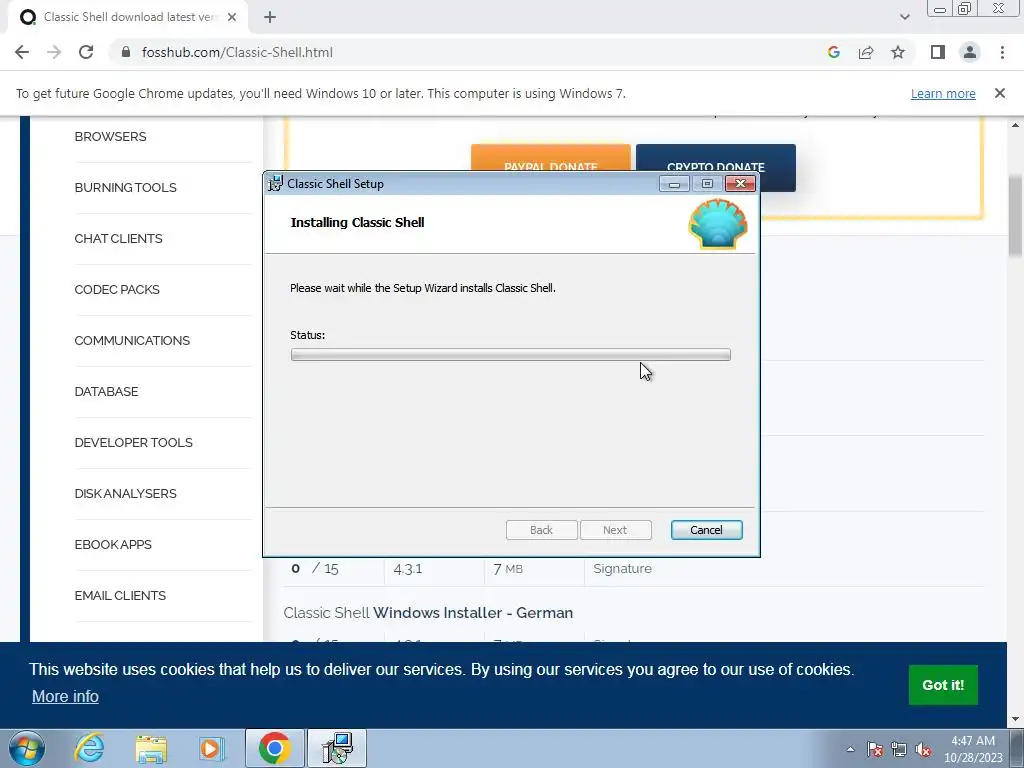Cancel the Classic Shell installation
Image resolution: width=1024 pixels, height=768 pixels.
tap(707, 530)
